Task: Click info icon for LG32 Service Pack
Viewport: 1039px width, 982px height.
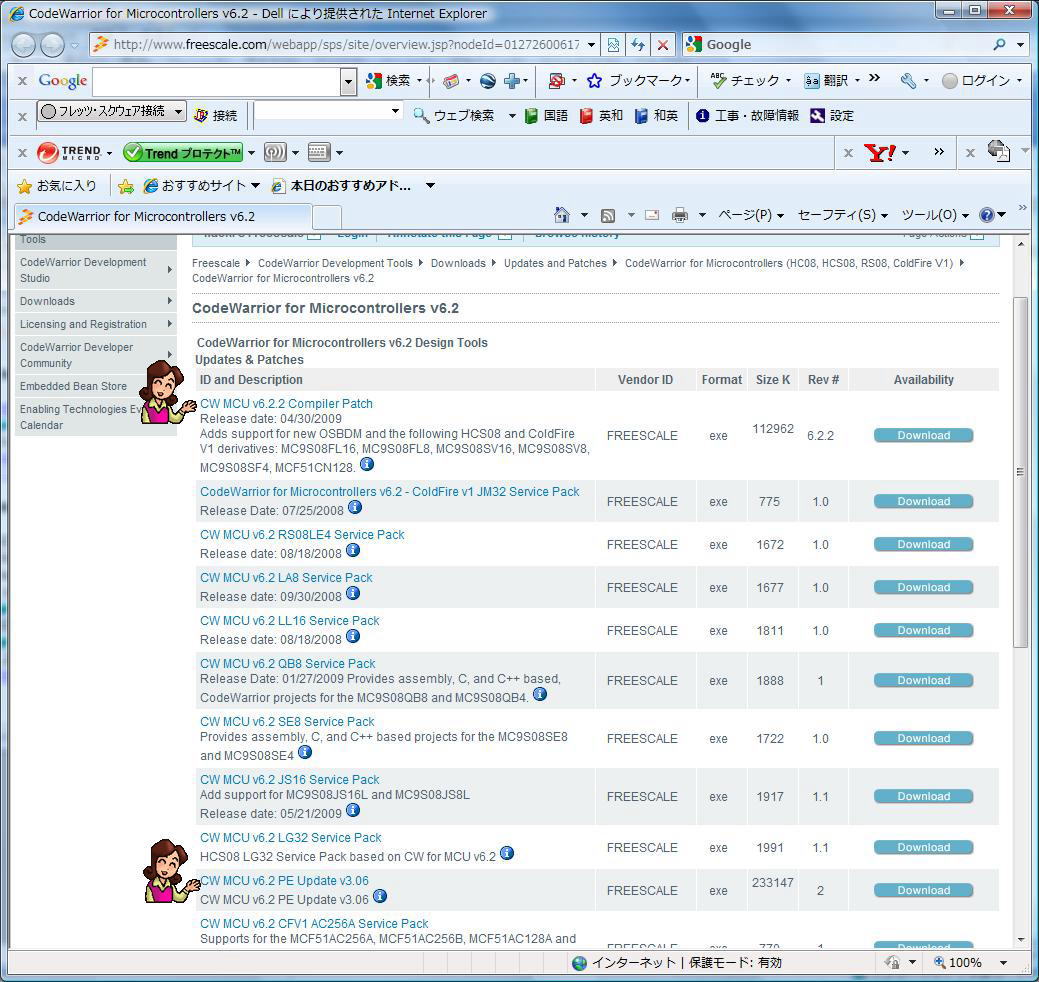Action: tap(507, 853)
